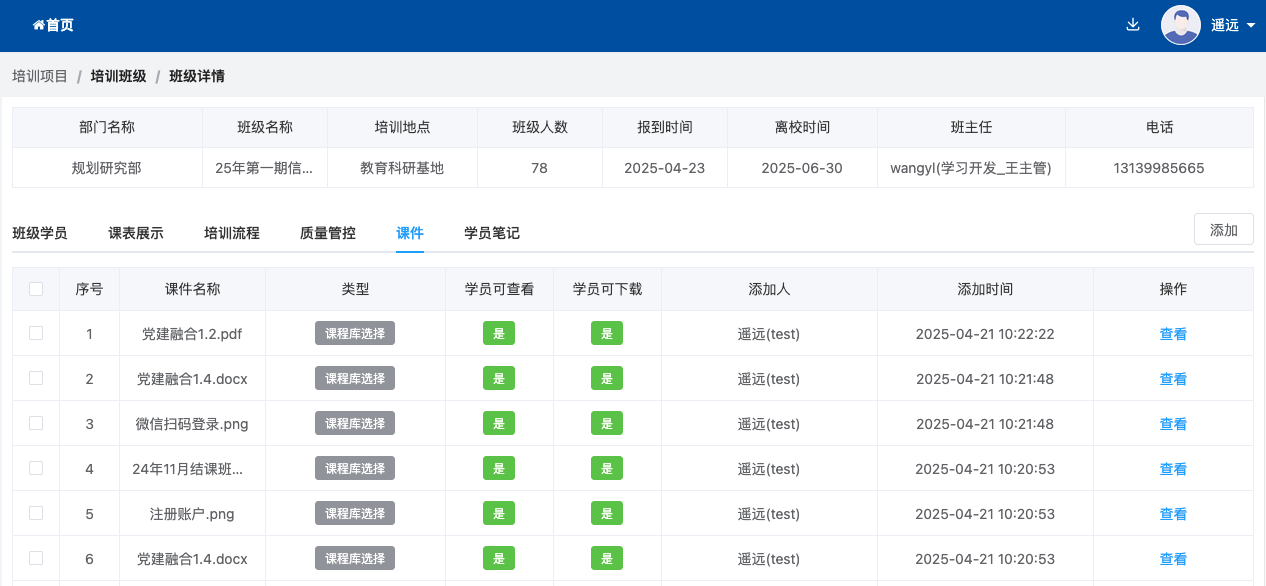Click phone number 13139985665

1159,168
